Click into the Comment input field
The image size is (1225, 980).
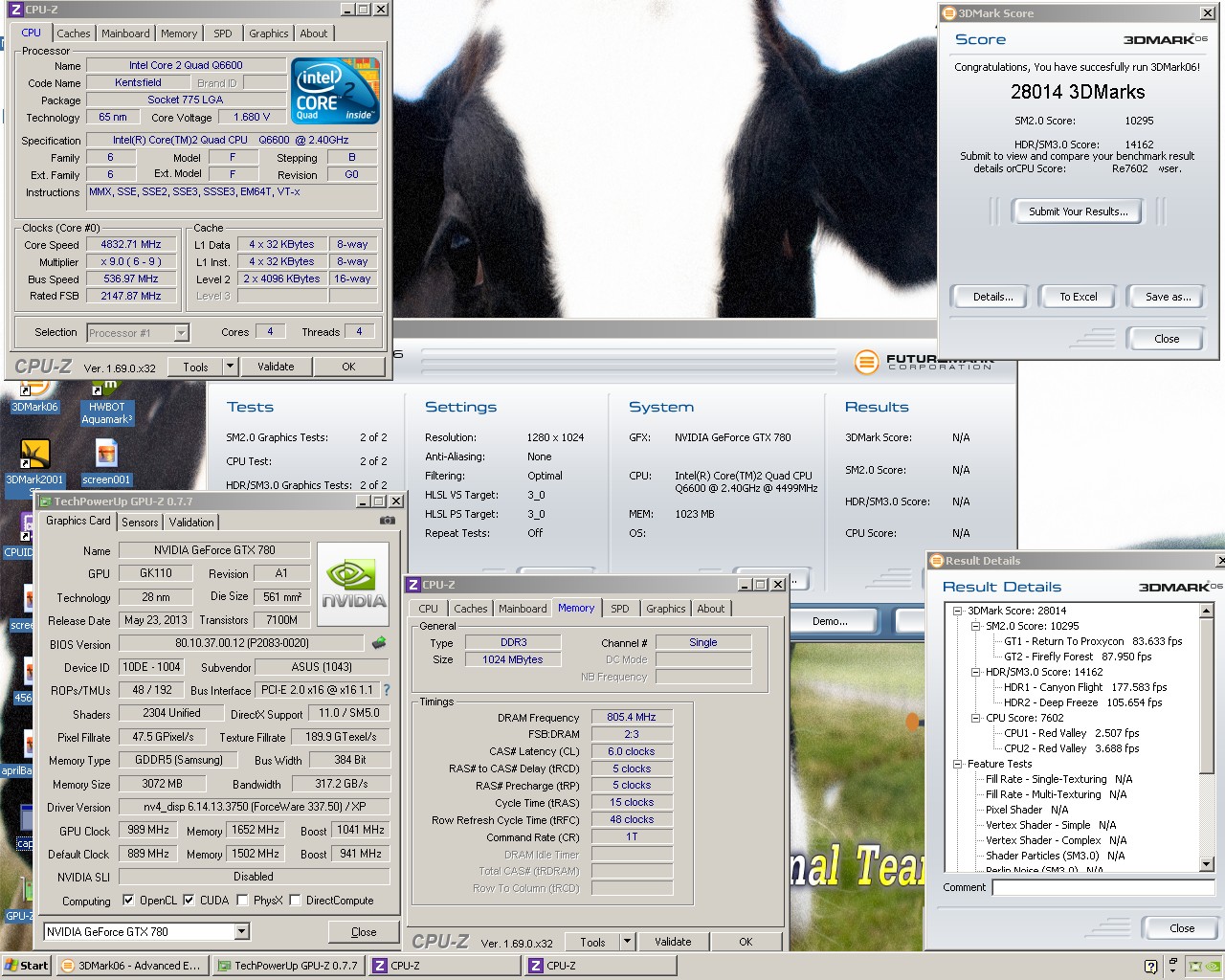tap(1103, 887)
